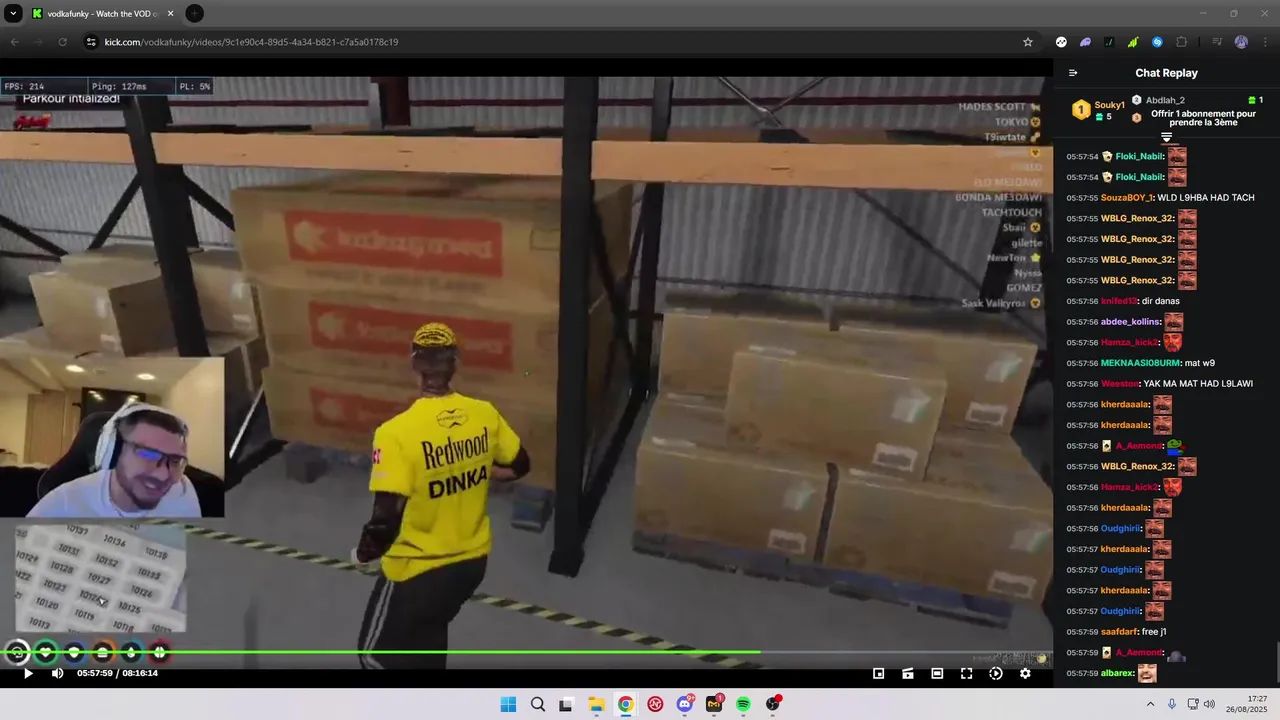Image resolution: width=1280 pixels, height=720 pixels.
Task: Click the kick.com address bar
Action: [x=560, y=42]
